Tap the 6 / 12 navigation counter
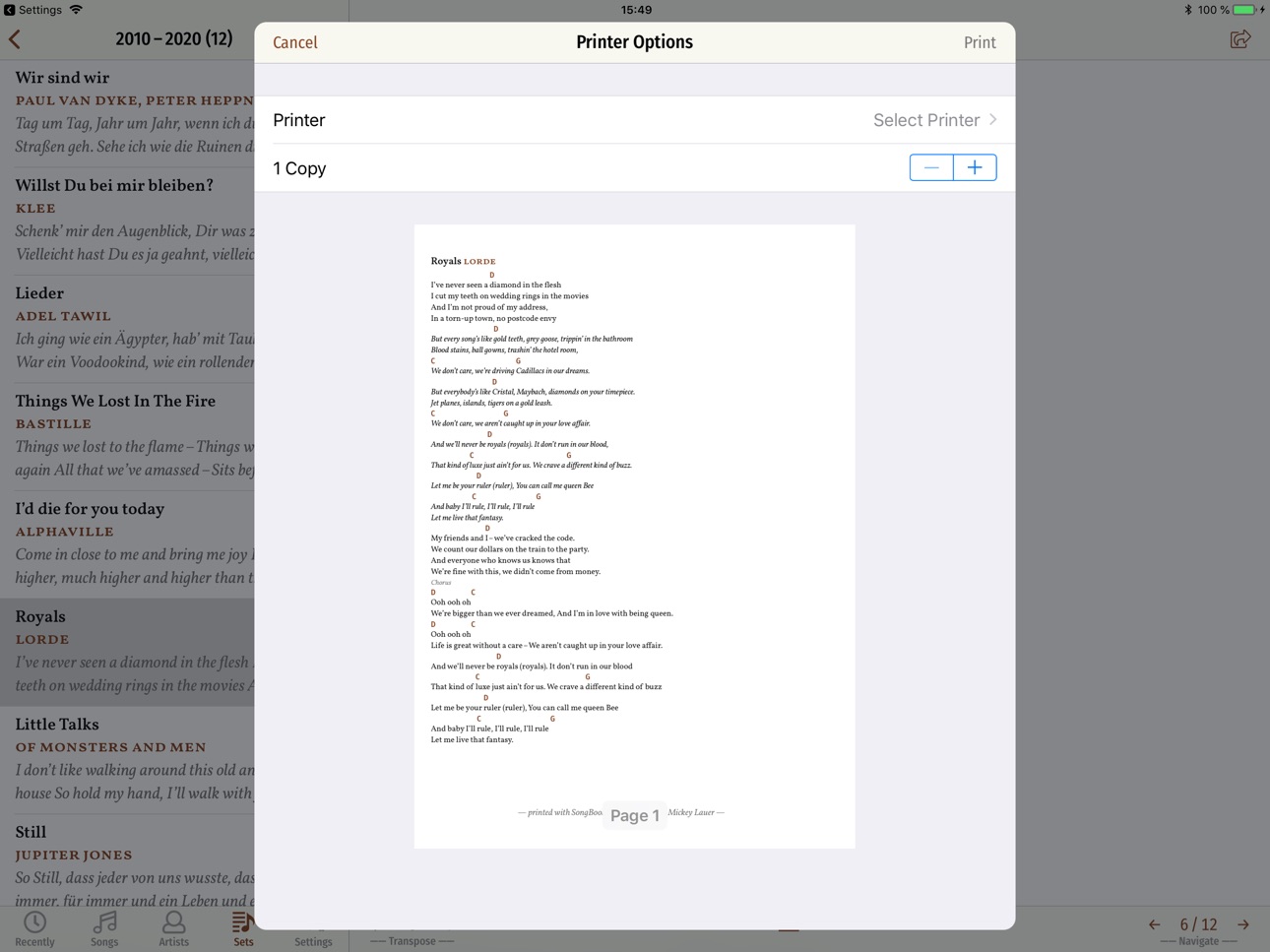 click(1198, 924)
